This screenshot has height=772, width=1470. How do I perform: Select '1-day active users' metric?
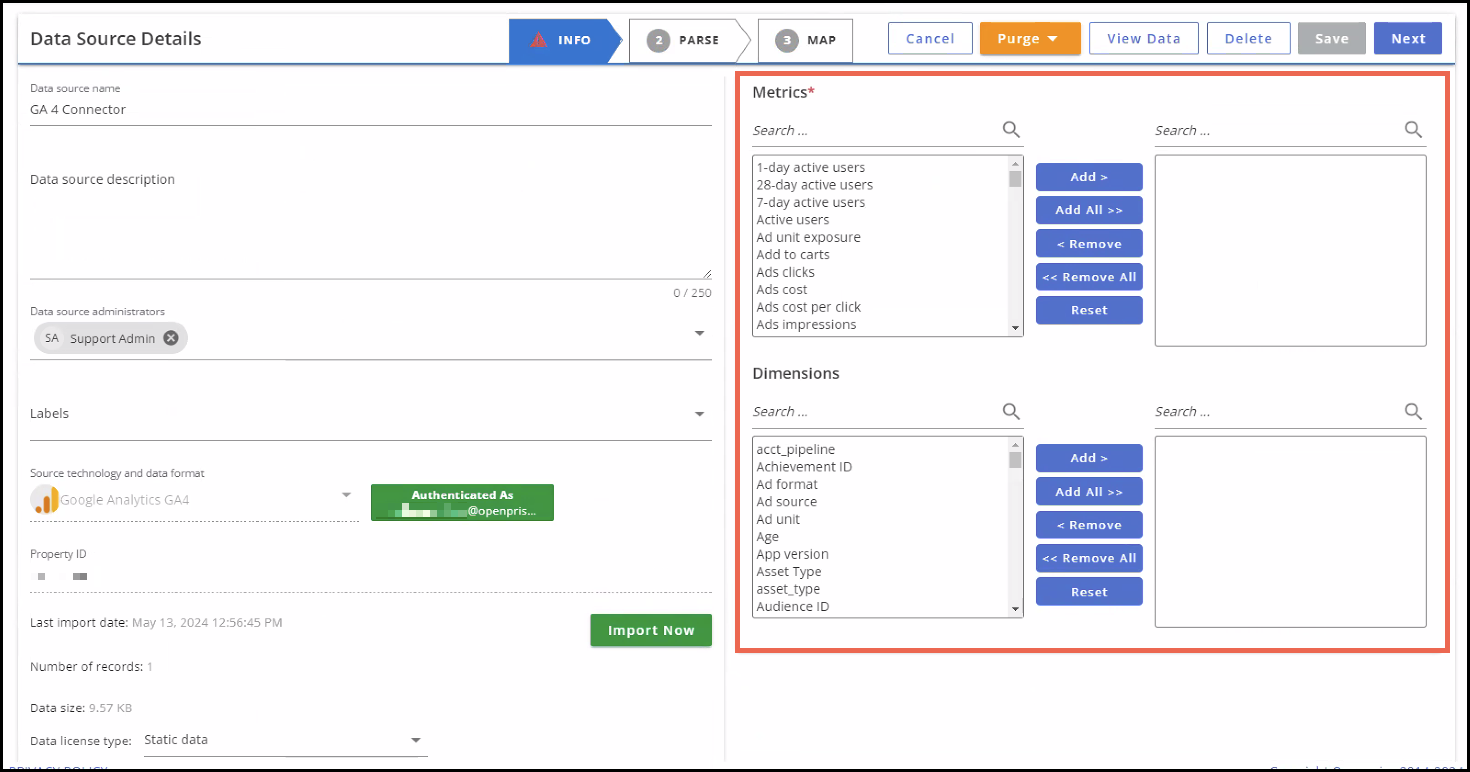tap(811, 167)
